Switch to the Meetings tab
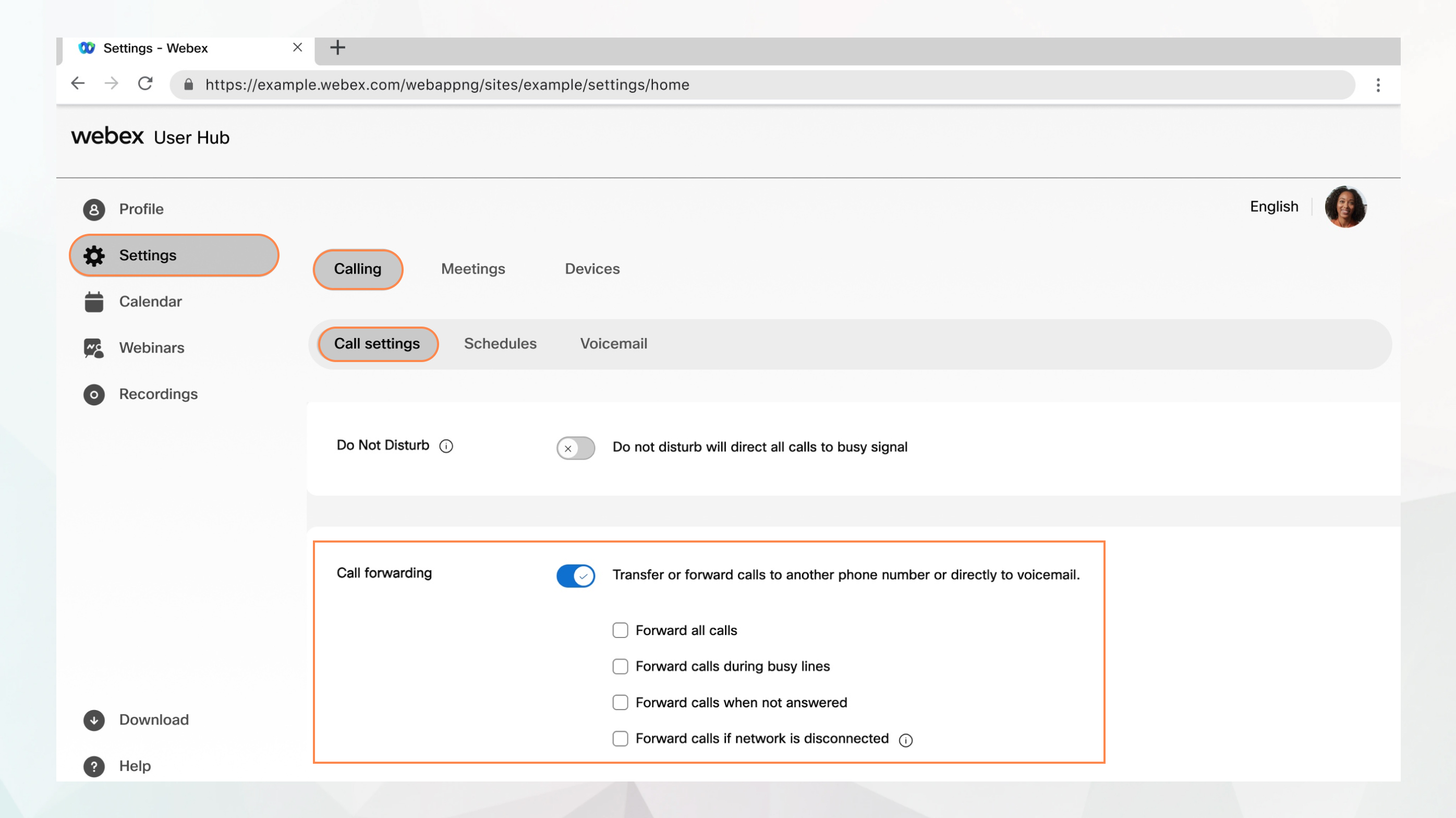1456x818 pixels. pos(473,268)
